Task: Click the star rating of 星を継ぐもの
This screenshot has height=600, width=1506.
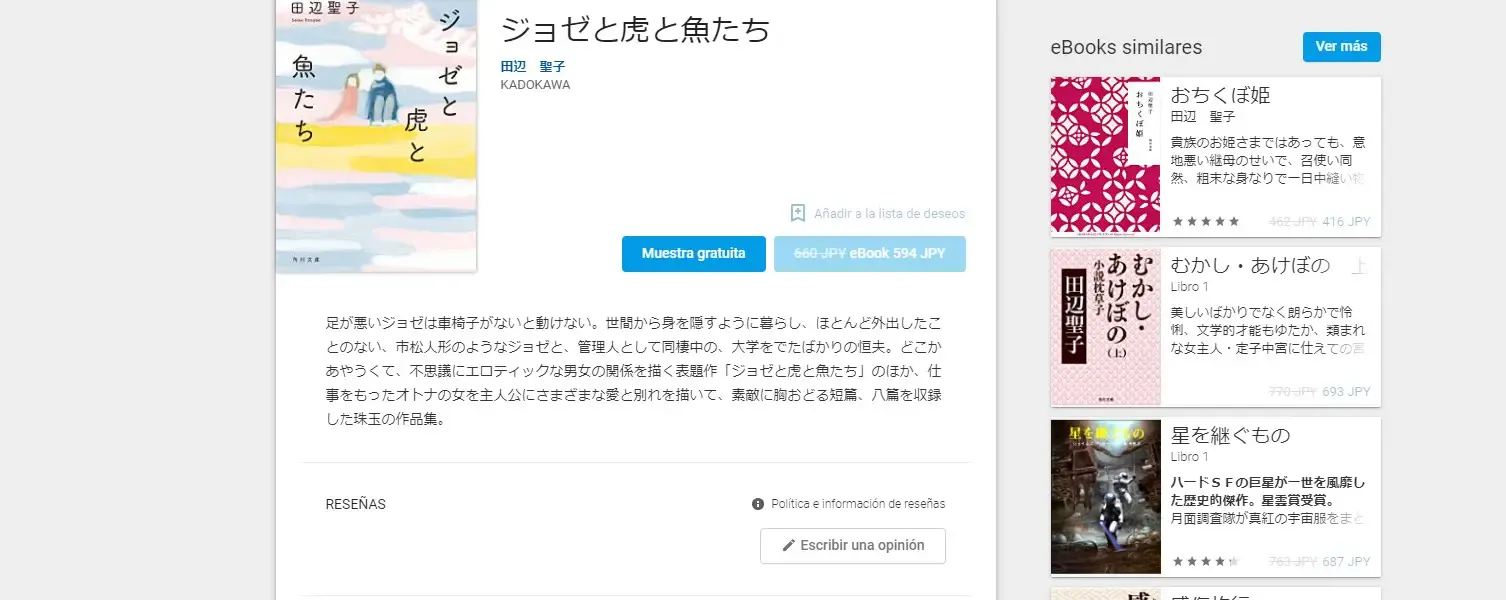Action: pos(1206,562)
